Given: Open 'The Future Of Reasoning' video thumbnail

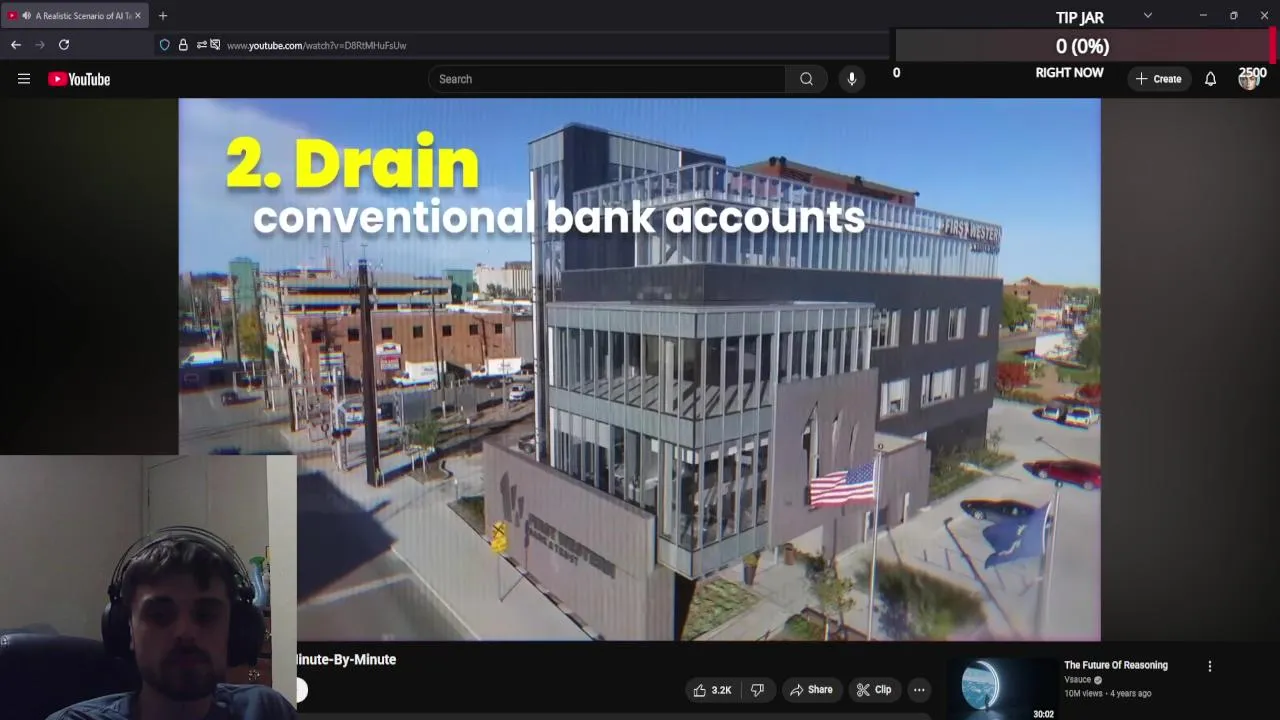Looking at the screenshot, I should tap(1003, 689).
